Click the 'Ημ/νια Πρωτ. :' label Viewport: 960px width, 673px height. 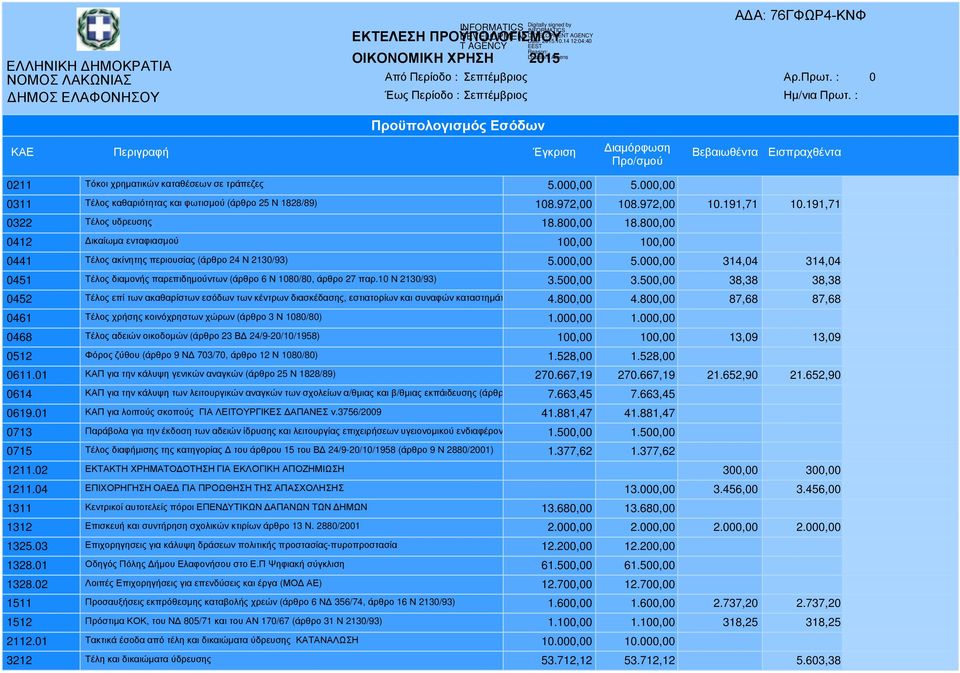tap(820, 96)
